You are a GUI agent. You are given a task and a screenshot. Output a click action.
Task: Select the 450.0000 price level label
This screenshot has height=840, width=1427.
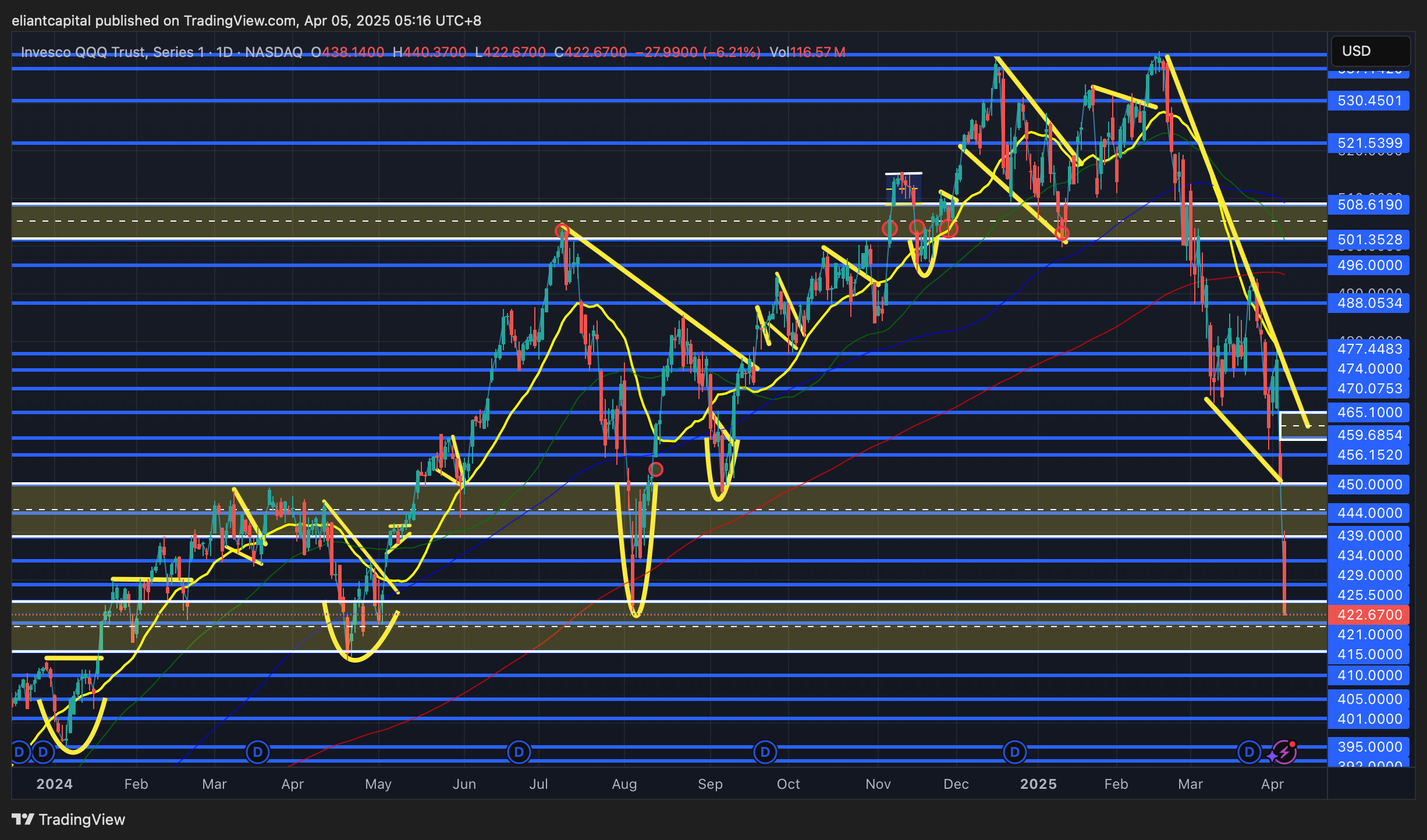tap(1369, 484)
